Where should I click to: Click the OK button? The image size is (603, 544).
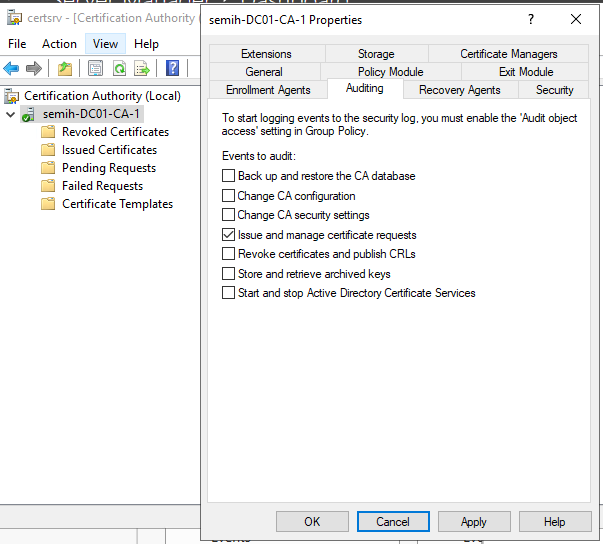312,521
